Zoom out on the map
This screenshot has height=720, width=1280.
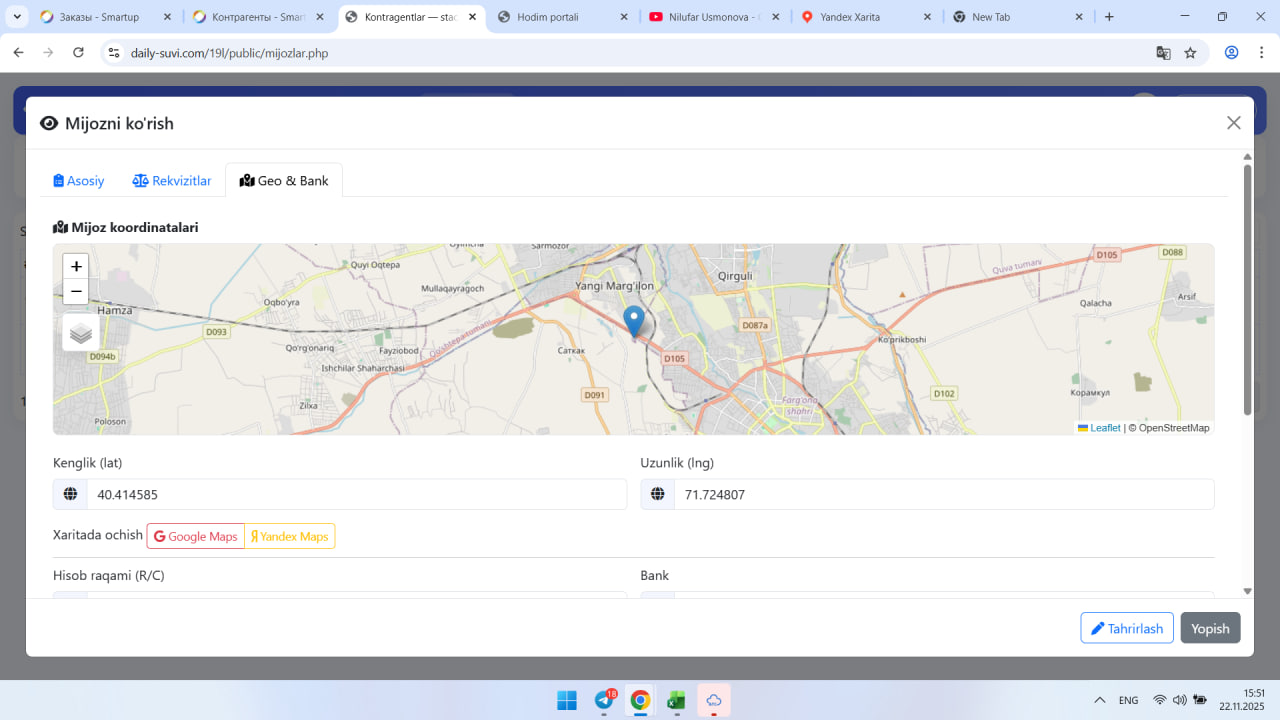pyautogui.click(x=76, y=292)
